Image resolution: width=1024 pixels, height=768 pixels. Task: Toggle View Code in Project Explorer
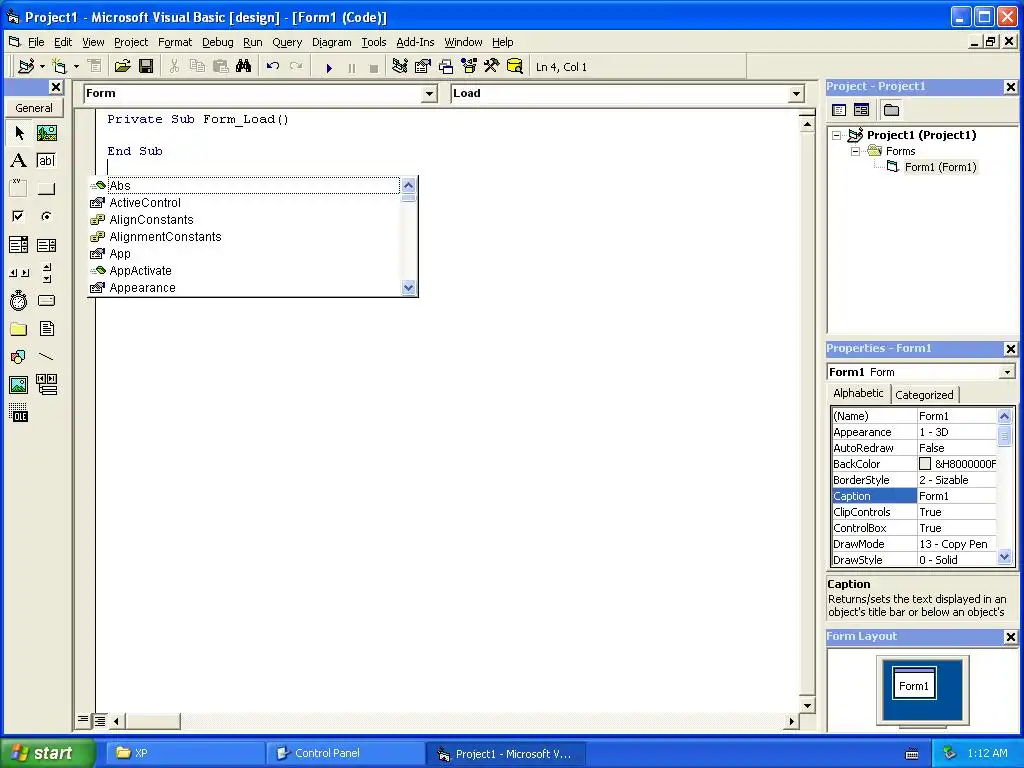(839, 110)
